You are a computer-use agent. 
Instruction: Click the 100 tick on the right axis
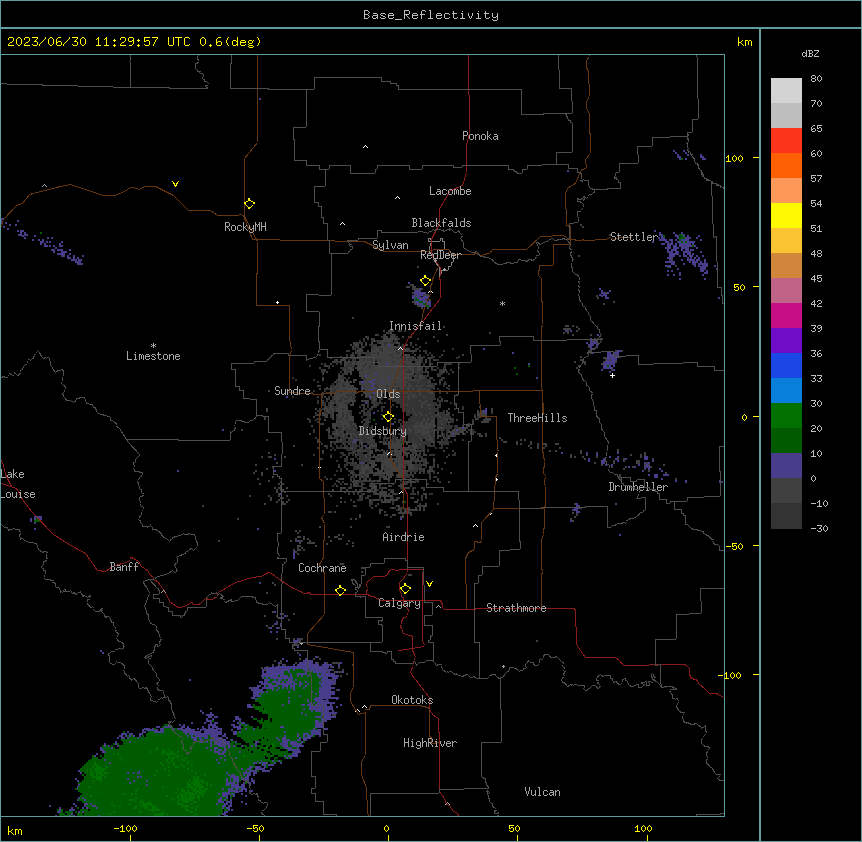coord(734,158)
